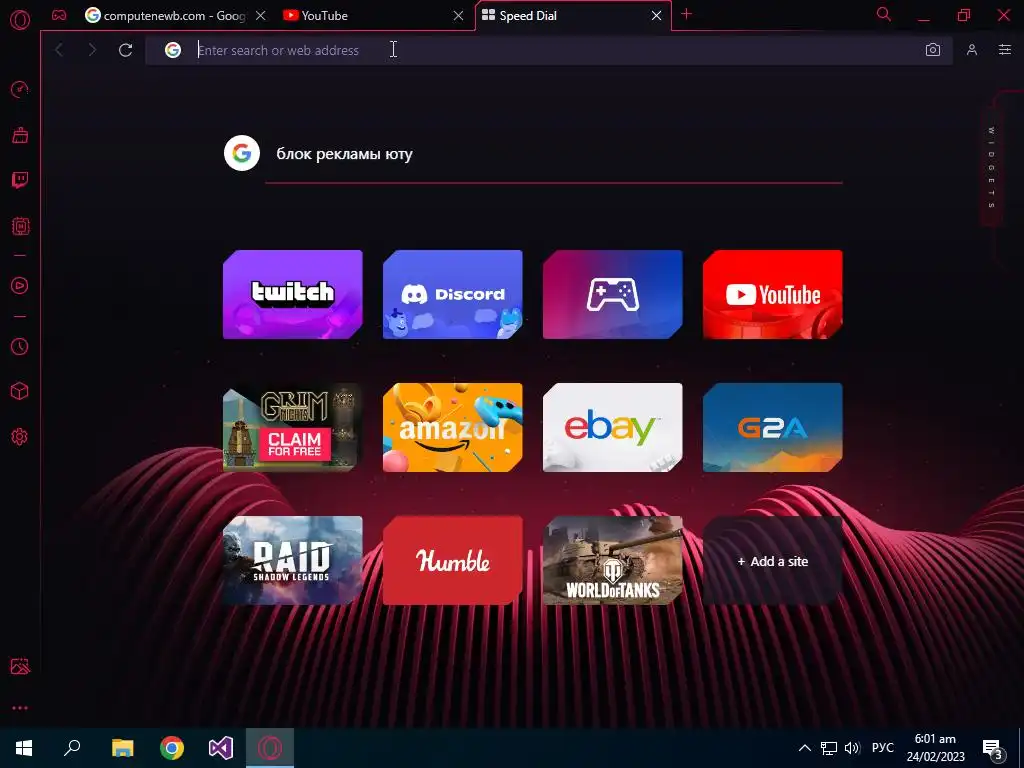Click the Google search engine icon in address bar

tap(172, 50)
